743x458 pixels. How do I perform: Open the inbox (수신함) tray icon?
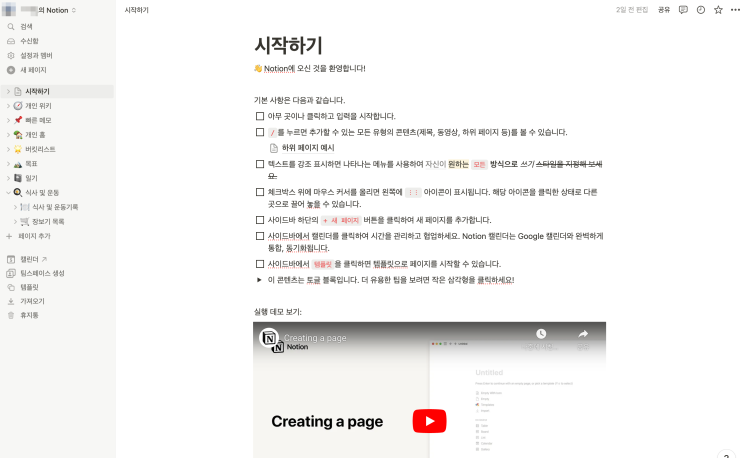[11, 41]
